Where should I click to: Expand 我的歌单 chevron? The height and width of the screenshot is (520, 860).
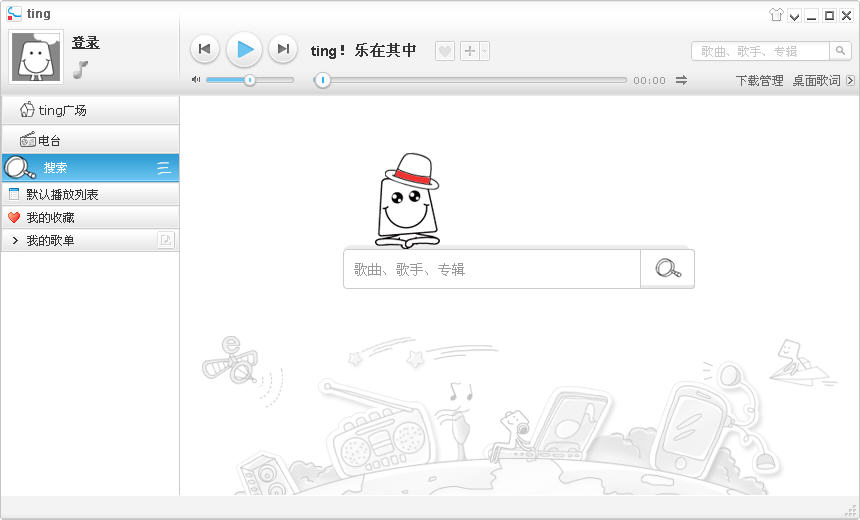pyautogui.click(x=15, y=240)
